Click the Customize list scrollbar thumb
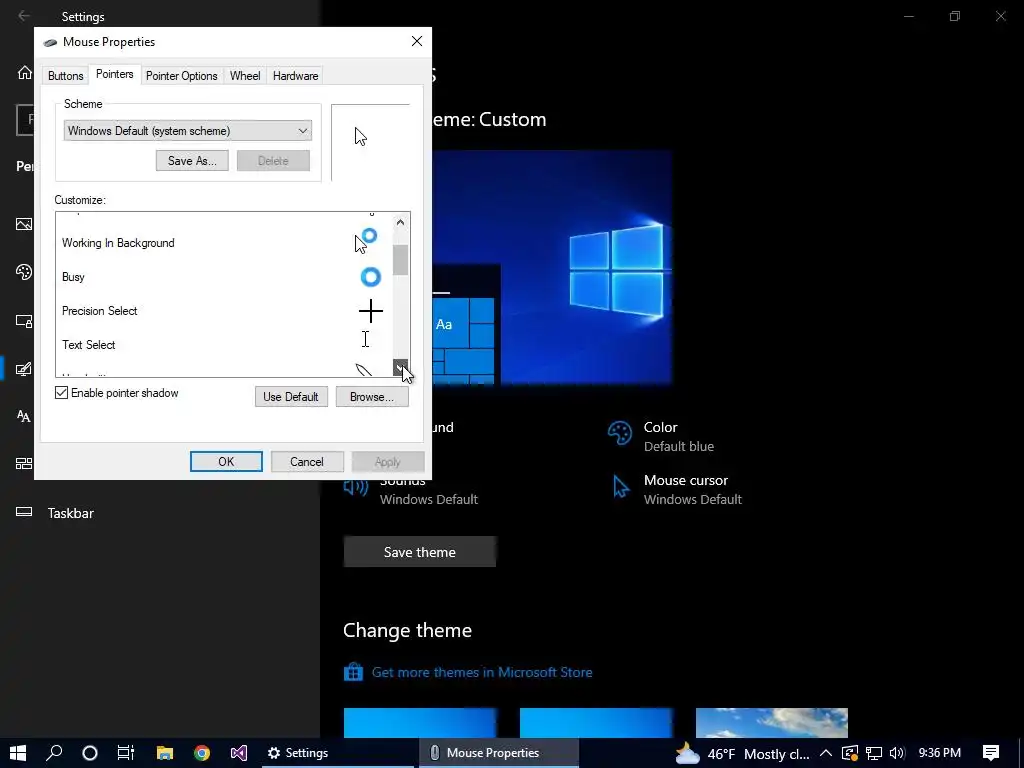Viewport: 1024px width, 768px height. tap(400, 260)
